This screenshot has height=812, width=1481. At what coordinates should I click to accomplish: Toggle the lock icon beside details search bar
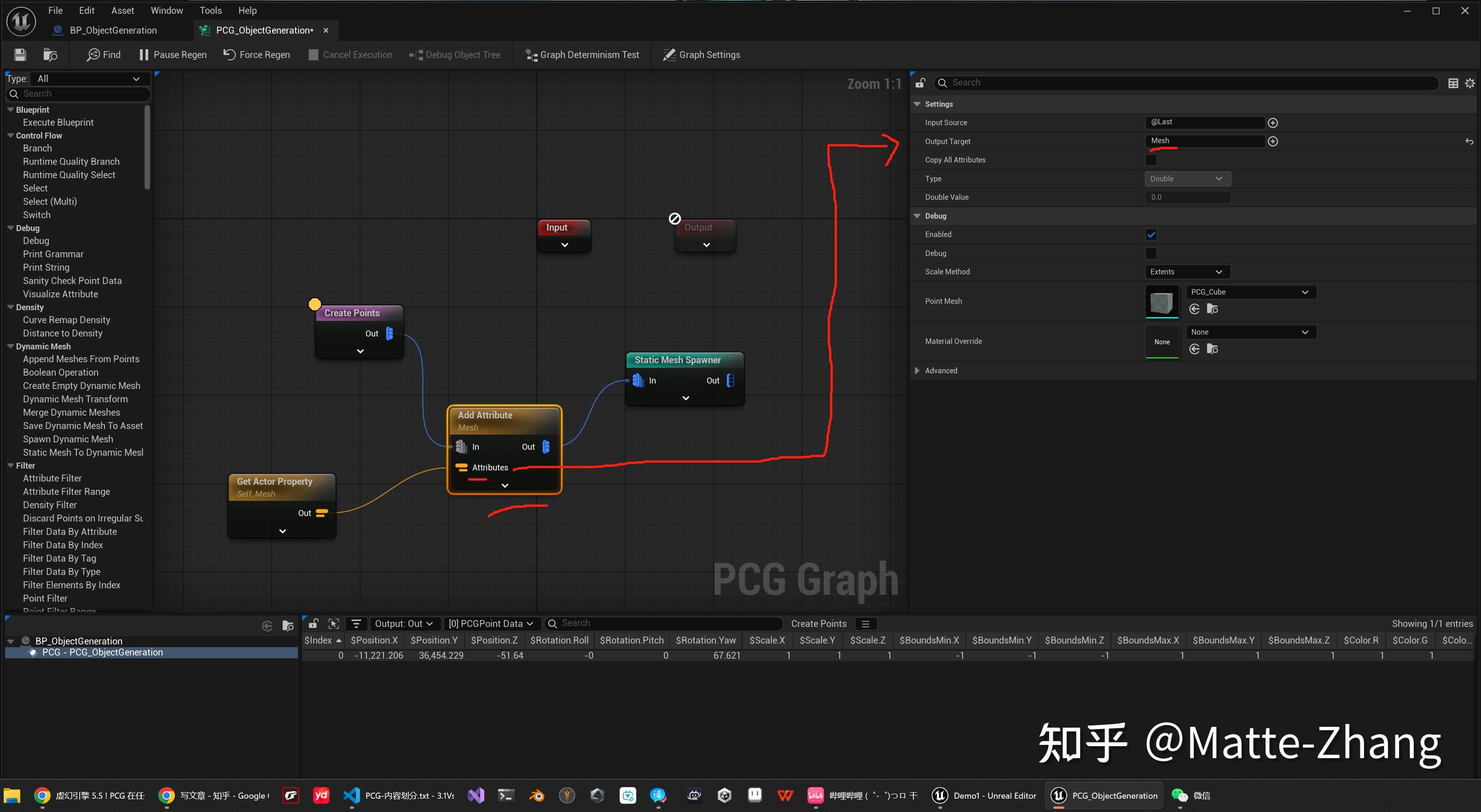point(920,82)
